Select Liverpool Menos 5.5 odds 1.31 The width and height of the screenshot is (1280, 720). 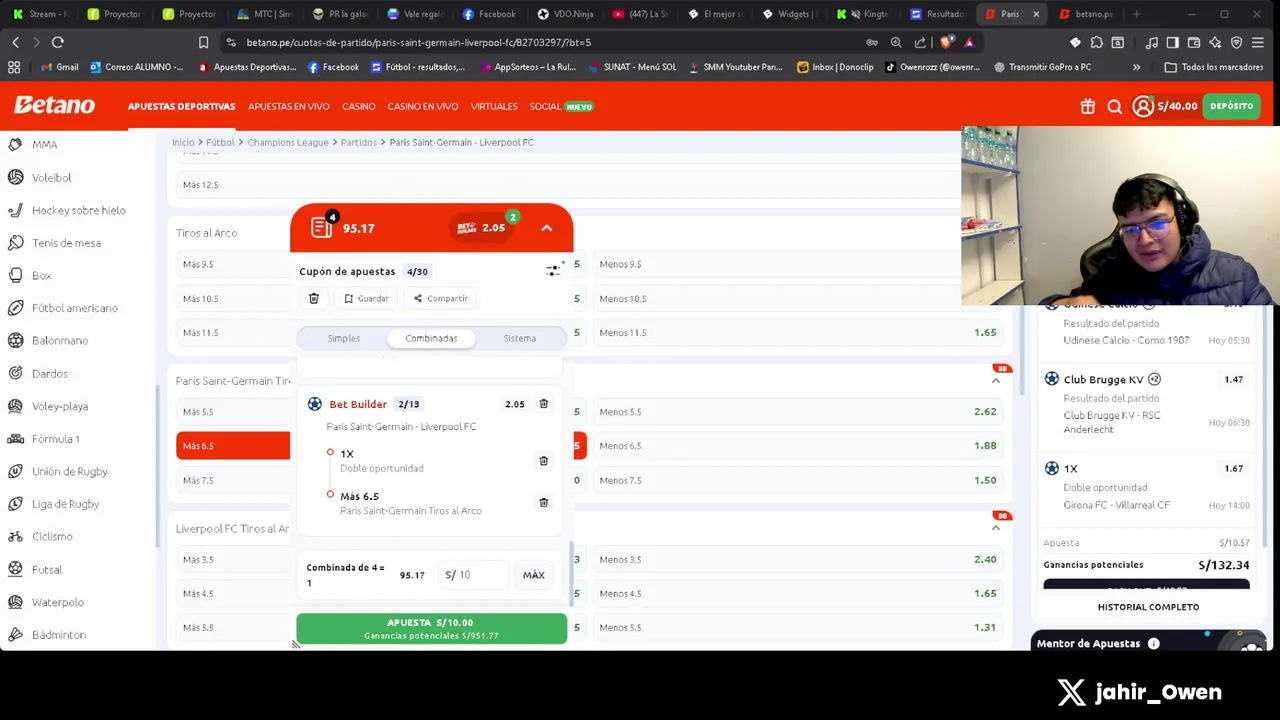coord(797,628)
